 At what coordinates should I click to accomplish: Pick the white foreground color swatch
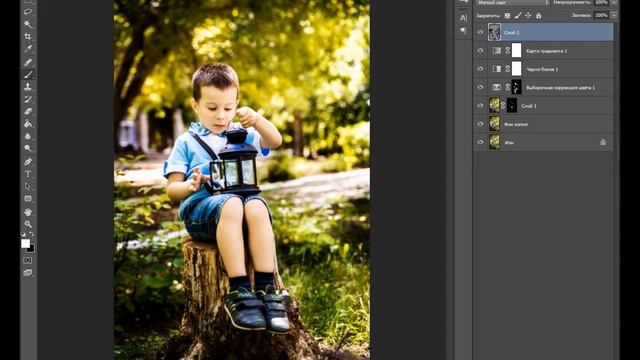25,244
